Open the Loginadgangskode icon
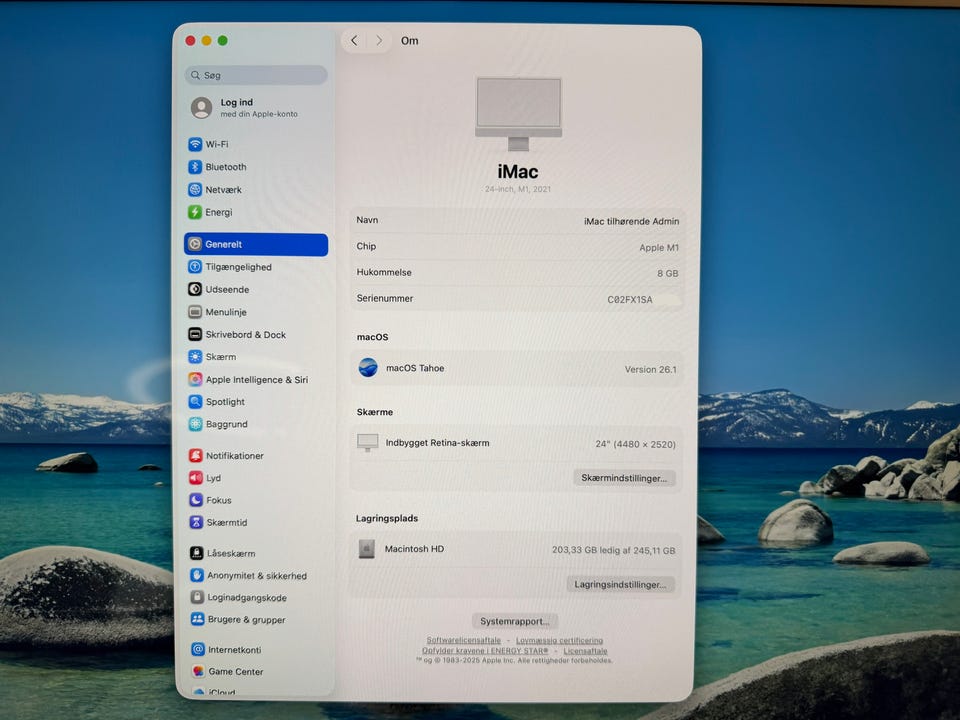960x720 pixels. (197, 597)
